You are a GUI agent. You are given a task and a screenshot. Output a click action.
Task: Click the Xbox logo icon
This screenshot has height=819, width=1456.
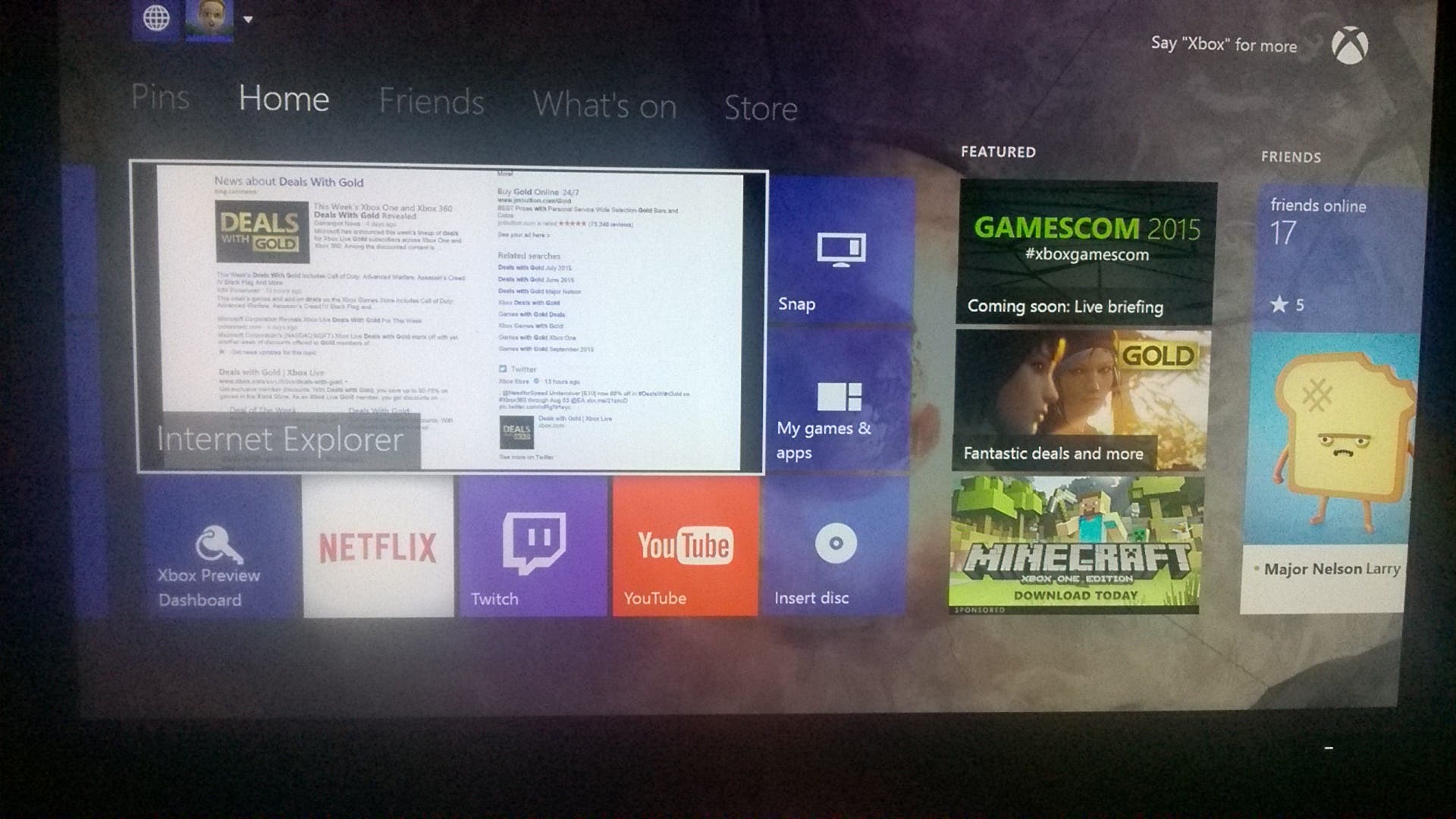[1349, 45]
